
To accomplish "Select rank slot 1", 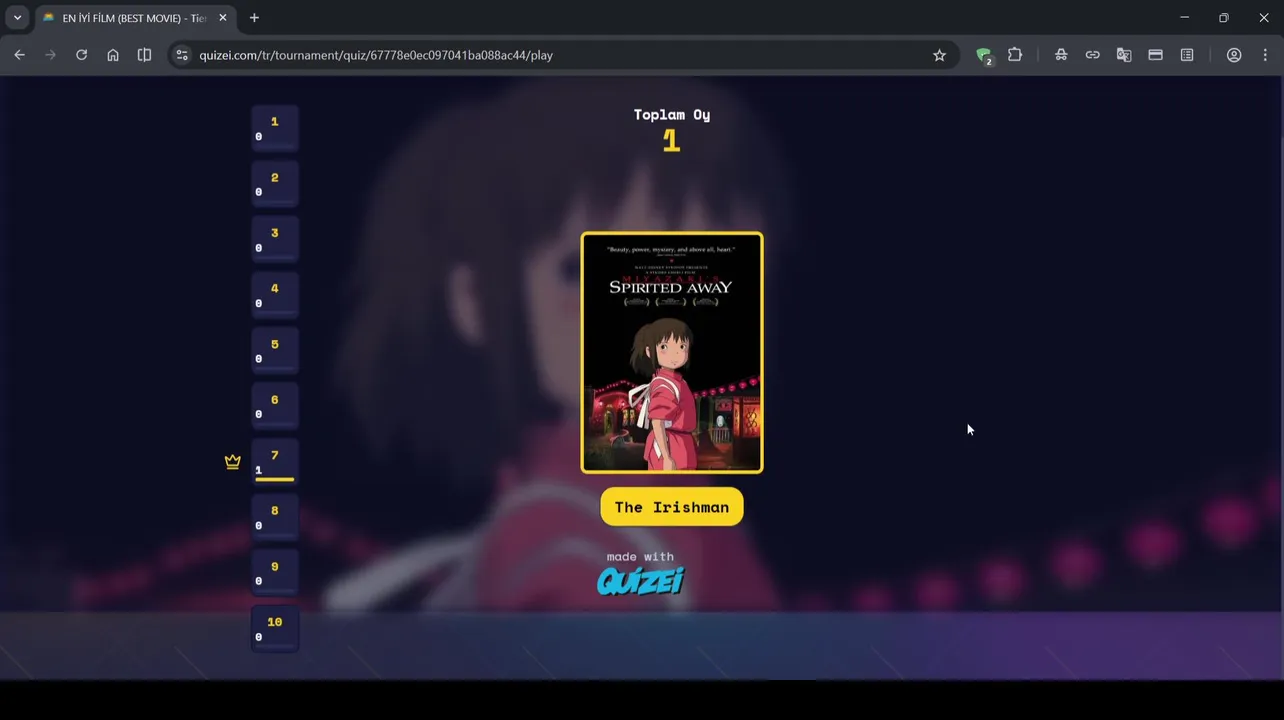I will [x=275, y=129].
